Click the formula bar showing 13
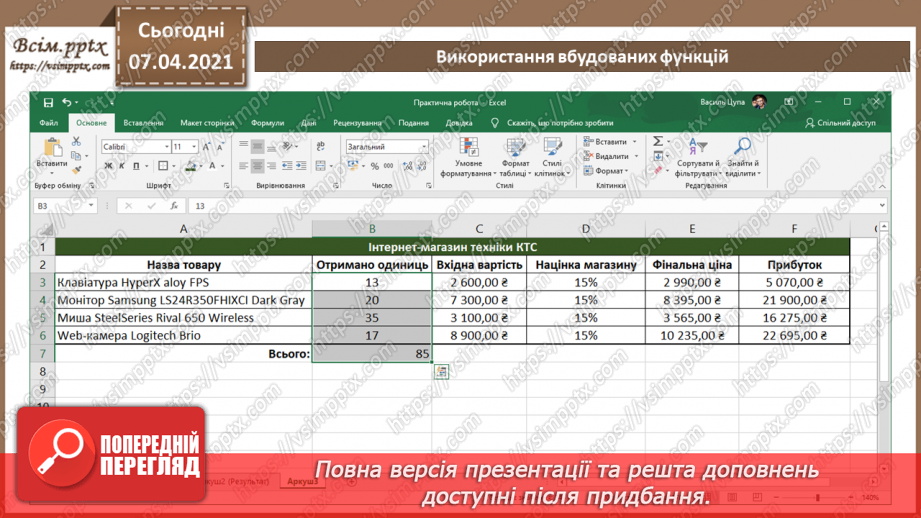The height and width of the screenshot is (518, 921). (535, 206)
